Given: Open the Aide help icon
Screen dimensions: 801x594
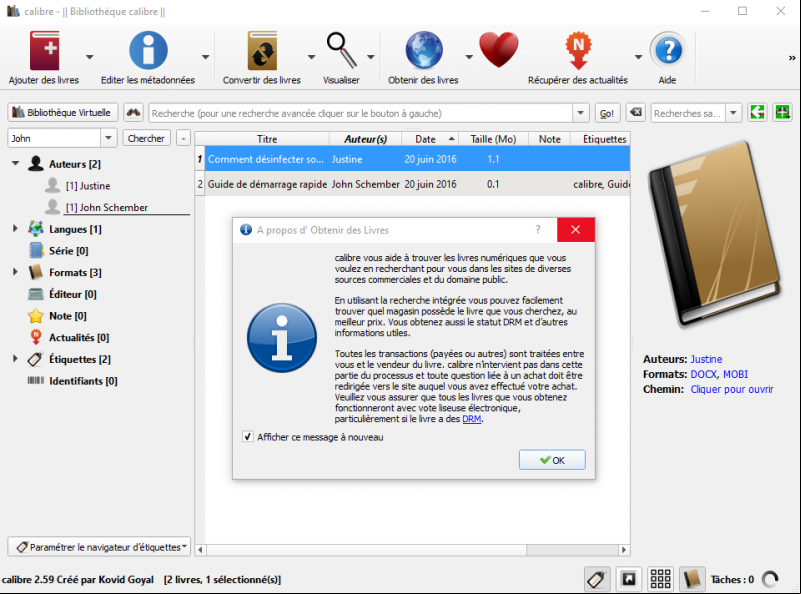Looking at the screenshot, I should click(x=668, y=51).
